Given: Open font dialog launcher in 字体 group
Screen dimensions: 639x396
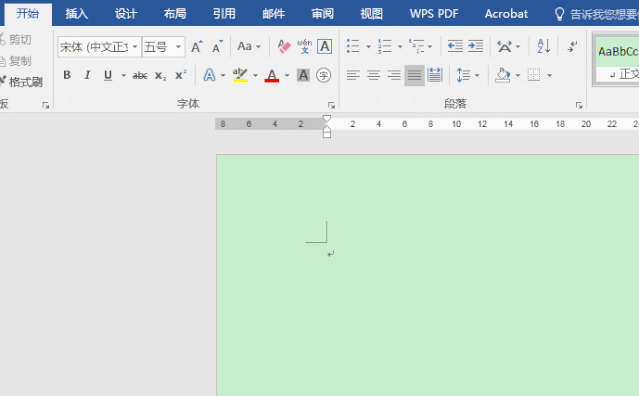Looking at the screenshot, I should point(331,106).
